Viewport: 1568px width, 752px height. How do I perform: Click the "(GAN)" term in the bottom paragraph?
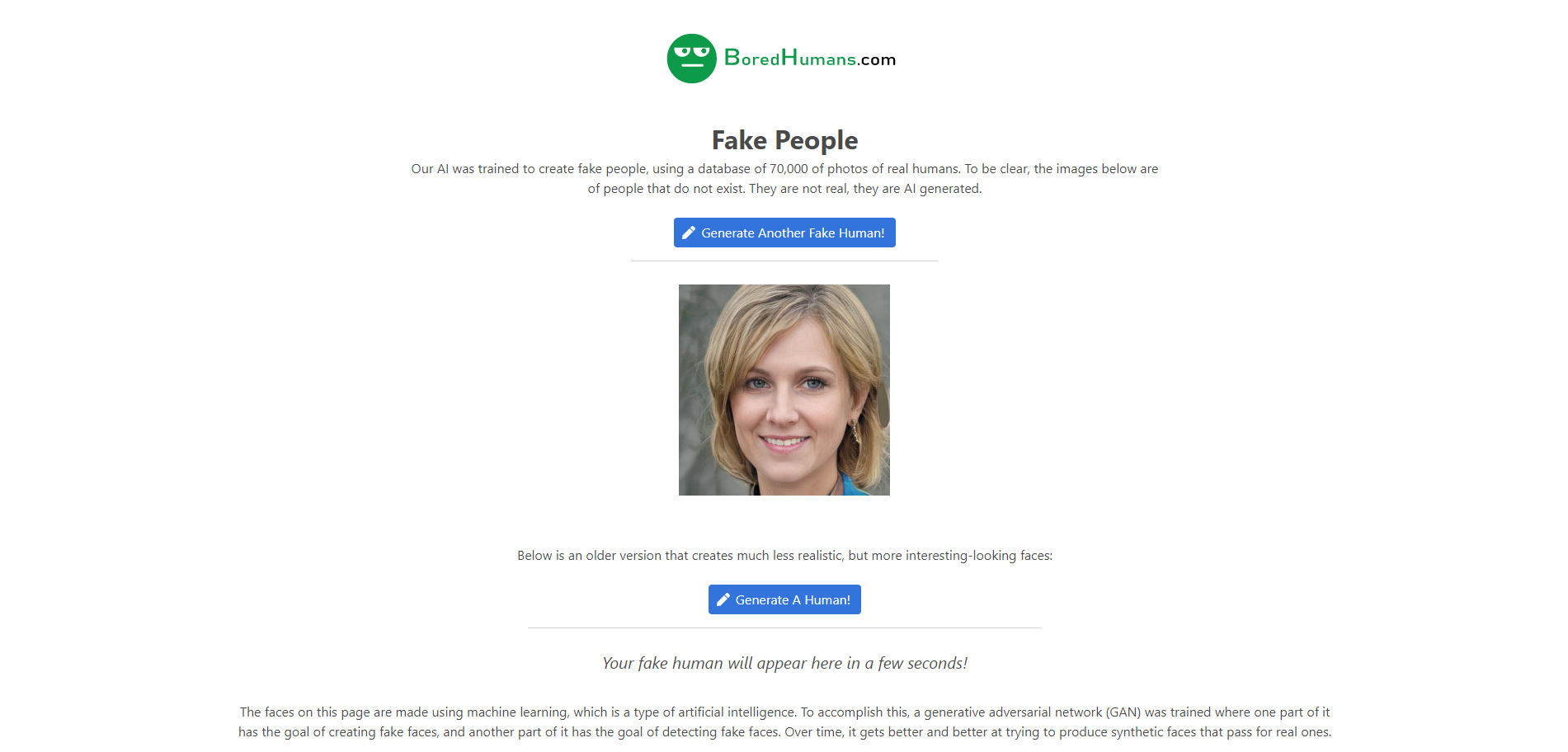(1123, 712)
